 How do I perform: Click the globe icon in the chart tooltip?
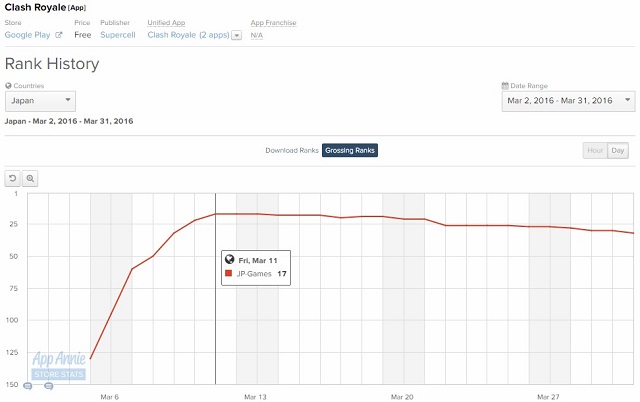coord(229,259)
